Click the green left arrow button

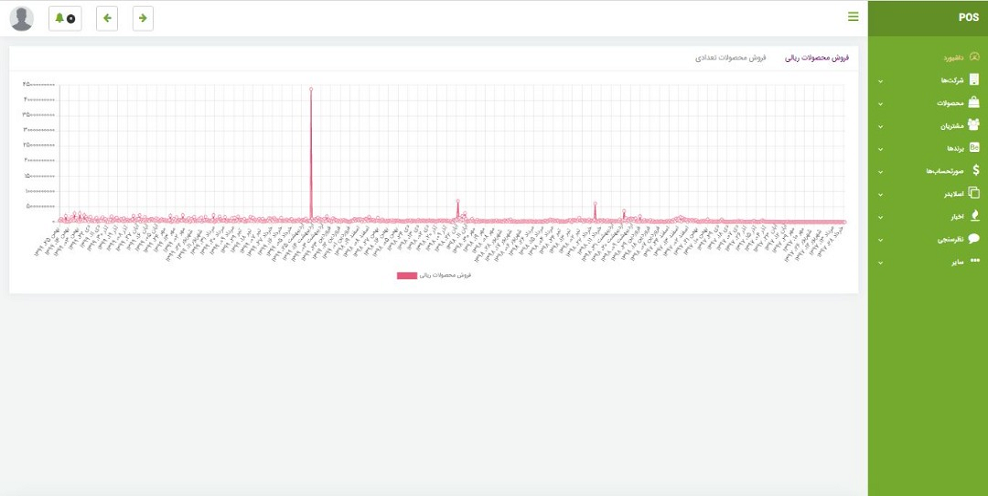107,18
